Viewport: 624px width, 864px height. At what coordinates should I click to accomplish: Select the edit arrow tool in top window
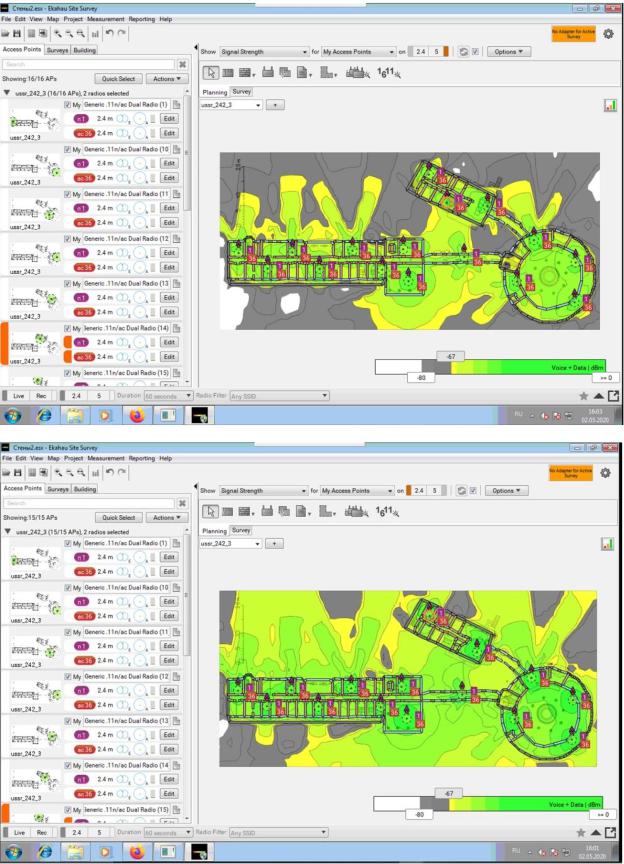click(x=211, y=73)
